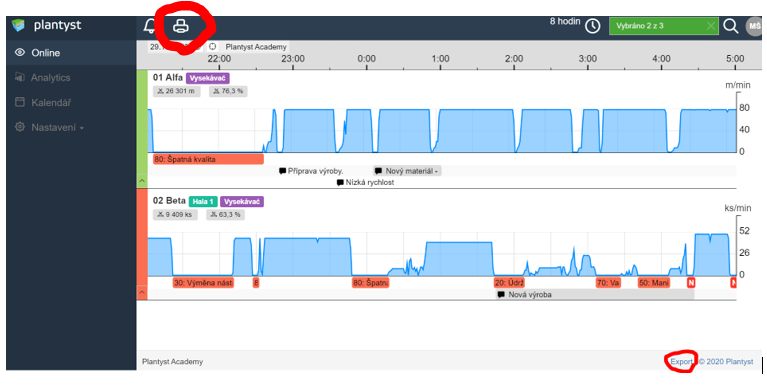Open the clock time range selector

point(593,26)
